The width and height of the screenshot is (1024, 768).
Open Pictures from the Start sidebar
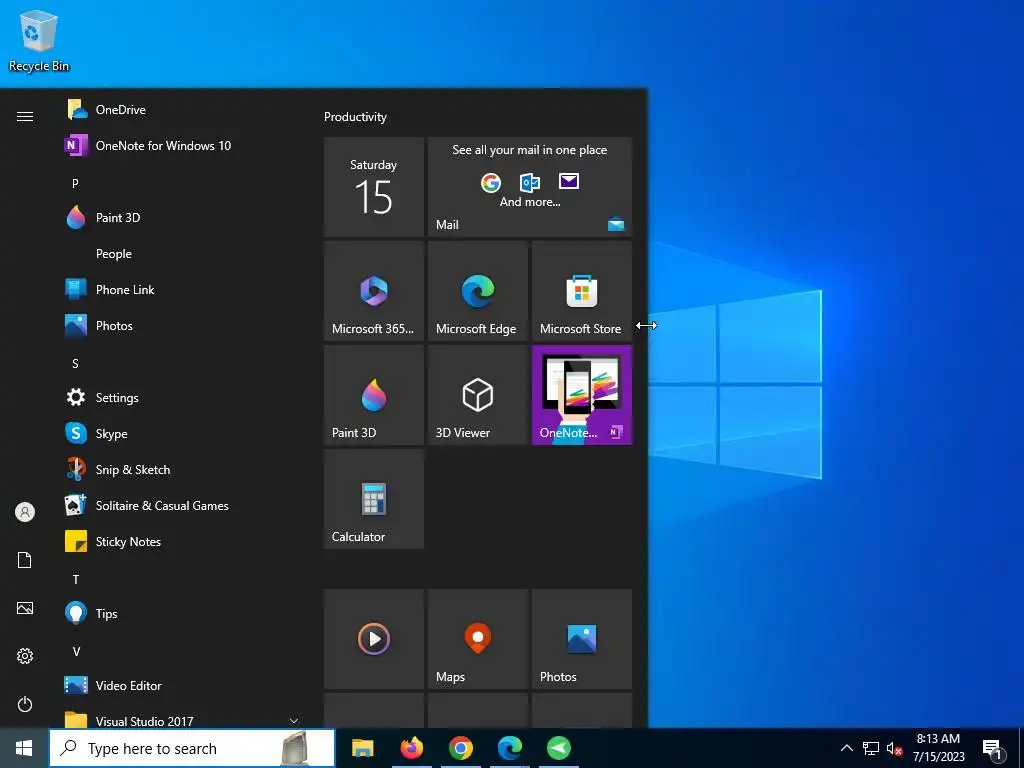pyautogui.click(x=25, y=608)
